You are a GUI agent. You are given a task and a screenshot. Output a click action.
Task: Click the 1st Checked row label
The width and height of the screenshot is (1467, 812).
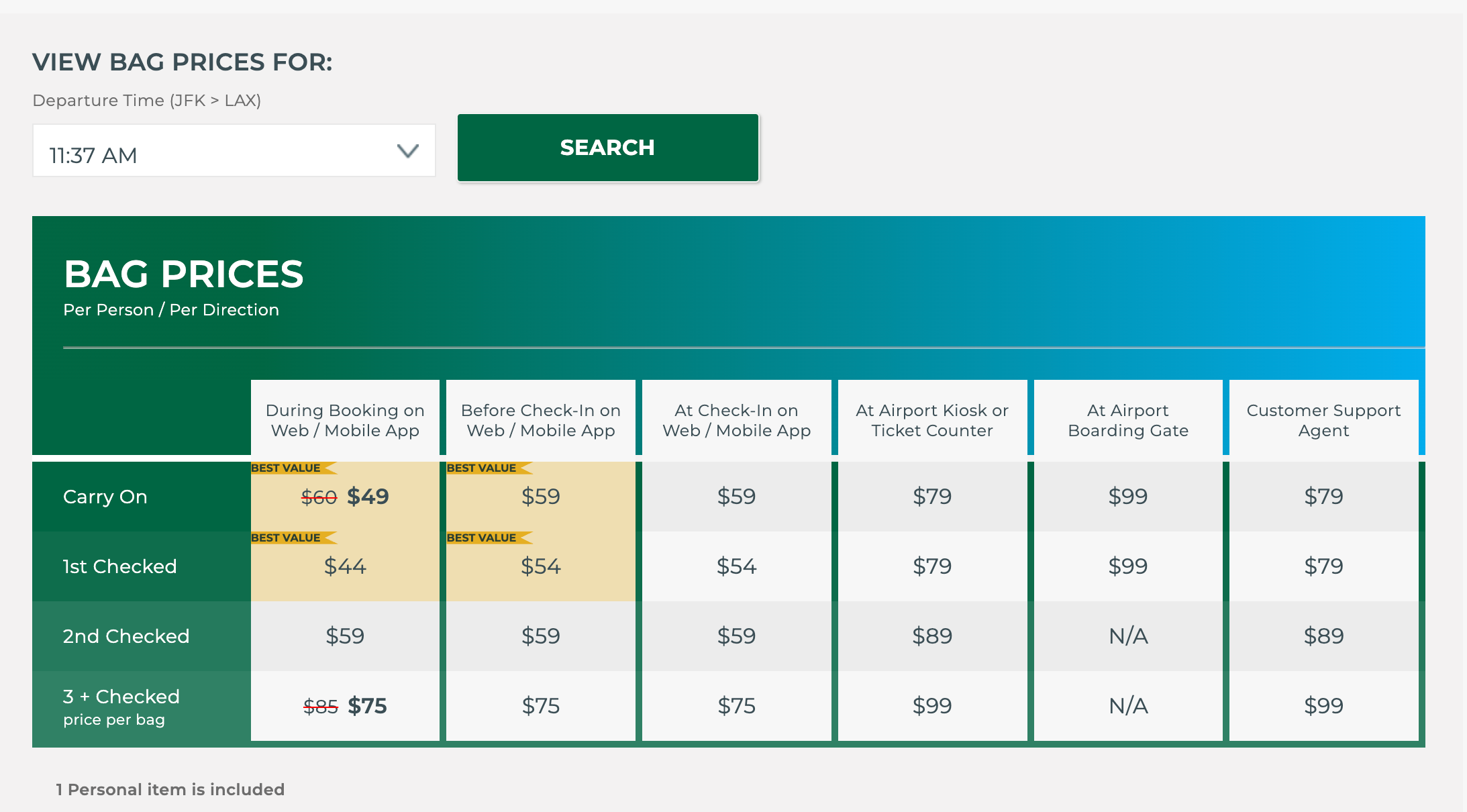(120, 566)
